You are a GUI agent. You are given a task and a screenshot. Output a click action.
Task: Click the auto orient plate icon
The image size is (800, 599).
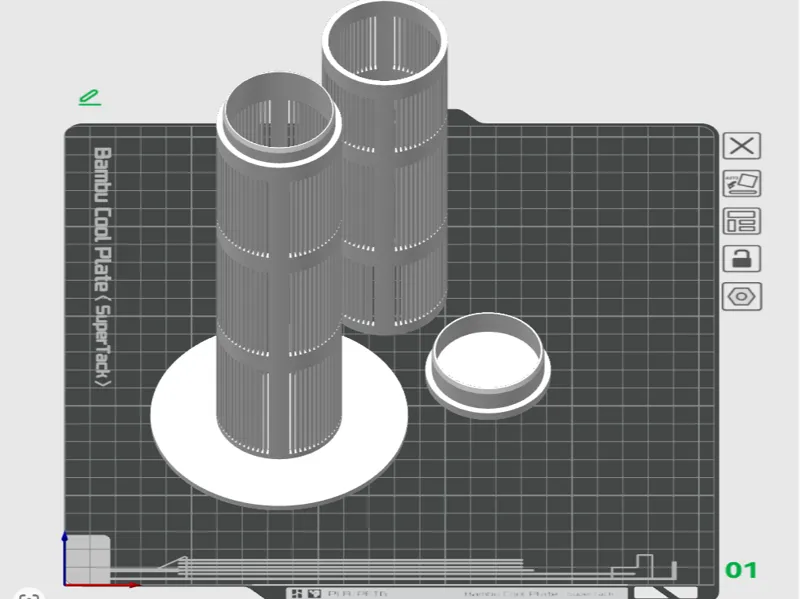pos(742,183)
